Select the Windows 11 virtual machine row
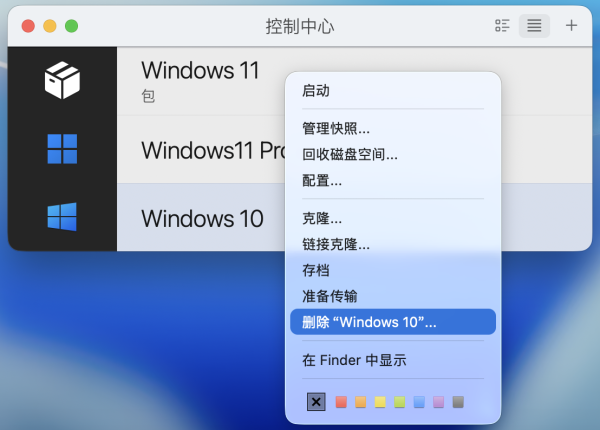 coord(200,81)
